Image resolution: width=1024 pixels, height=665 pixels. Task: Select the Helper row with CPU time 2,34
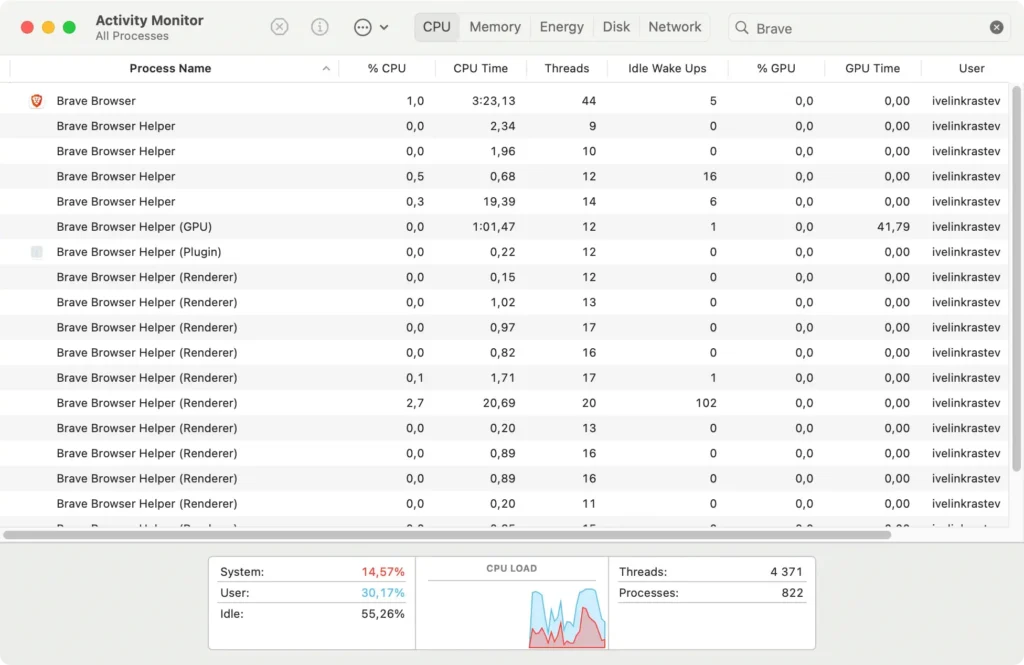coord(504,126)
